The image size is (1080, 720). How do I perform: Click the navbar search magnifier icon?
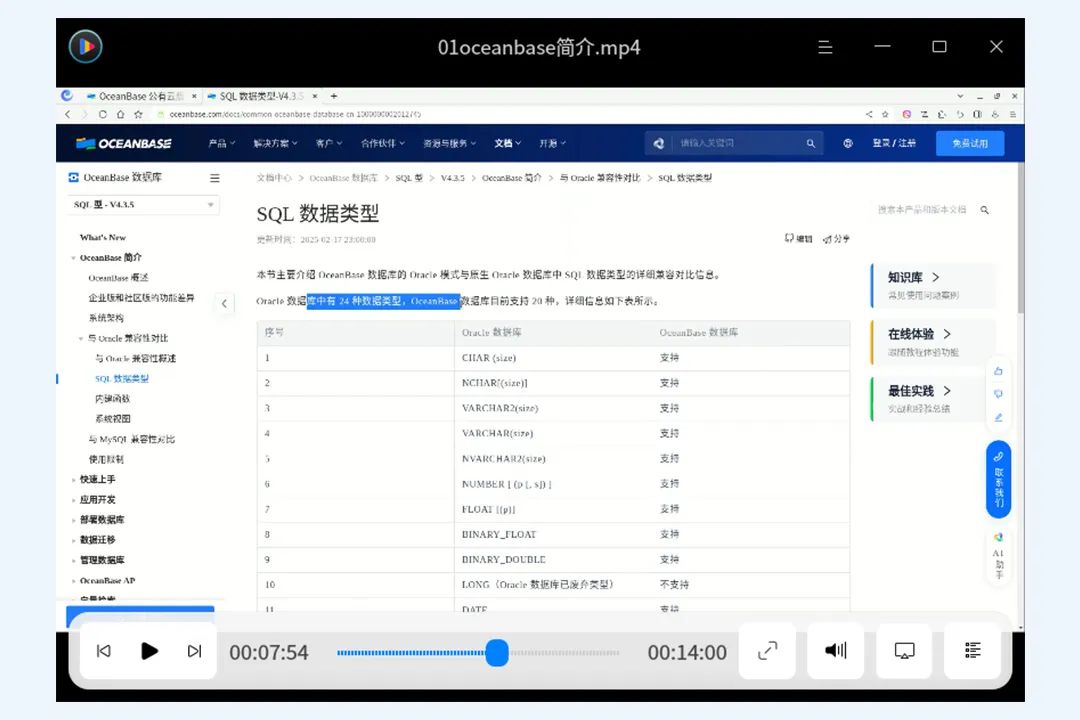pyautogui.click(x=811, y=143)
